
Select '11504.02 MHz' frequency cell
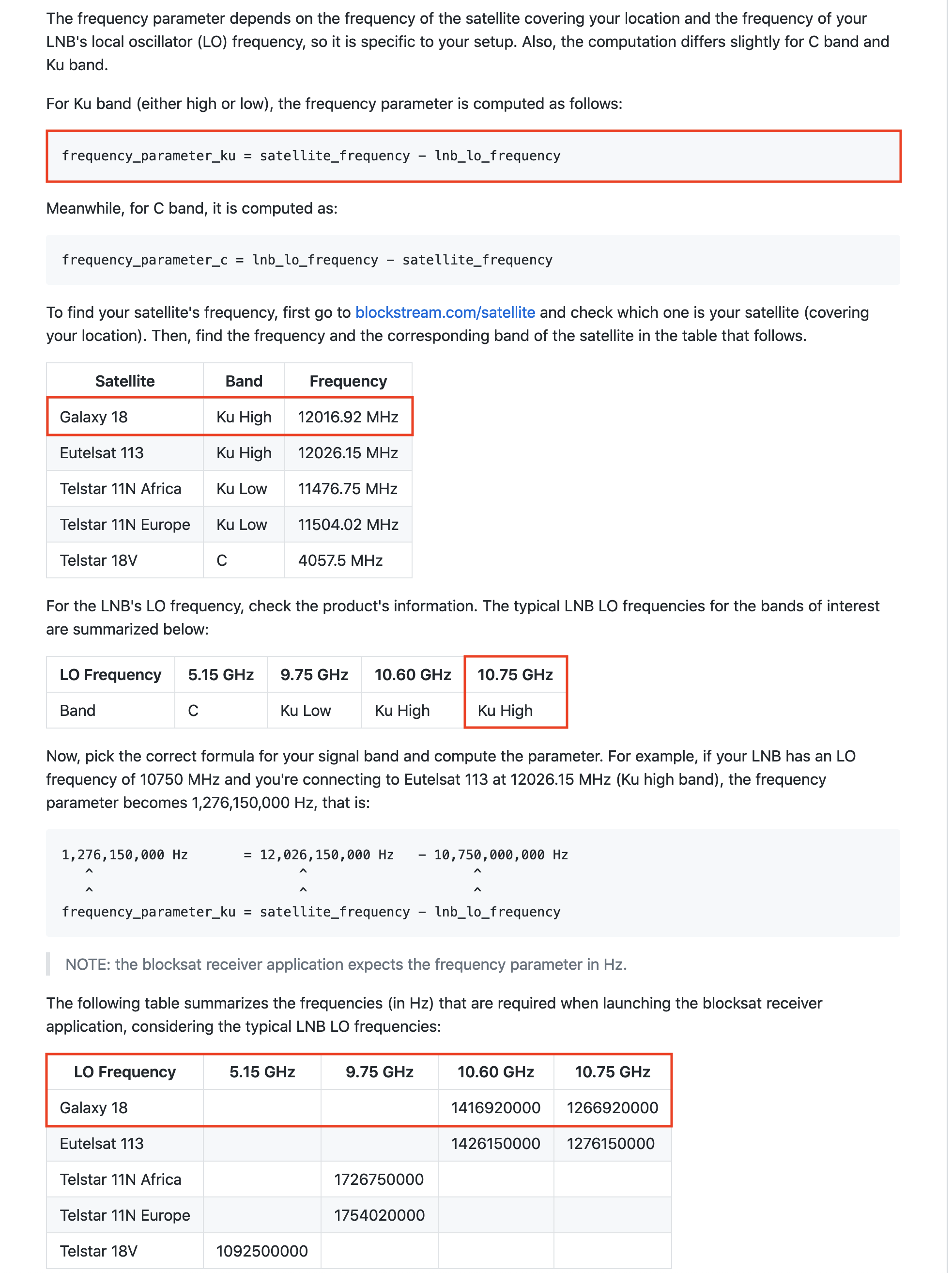(348, 524)
